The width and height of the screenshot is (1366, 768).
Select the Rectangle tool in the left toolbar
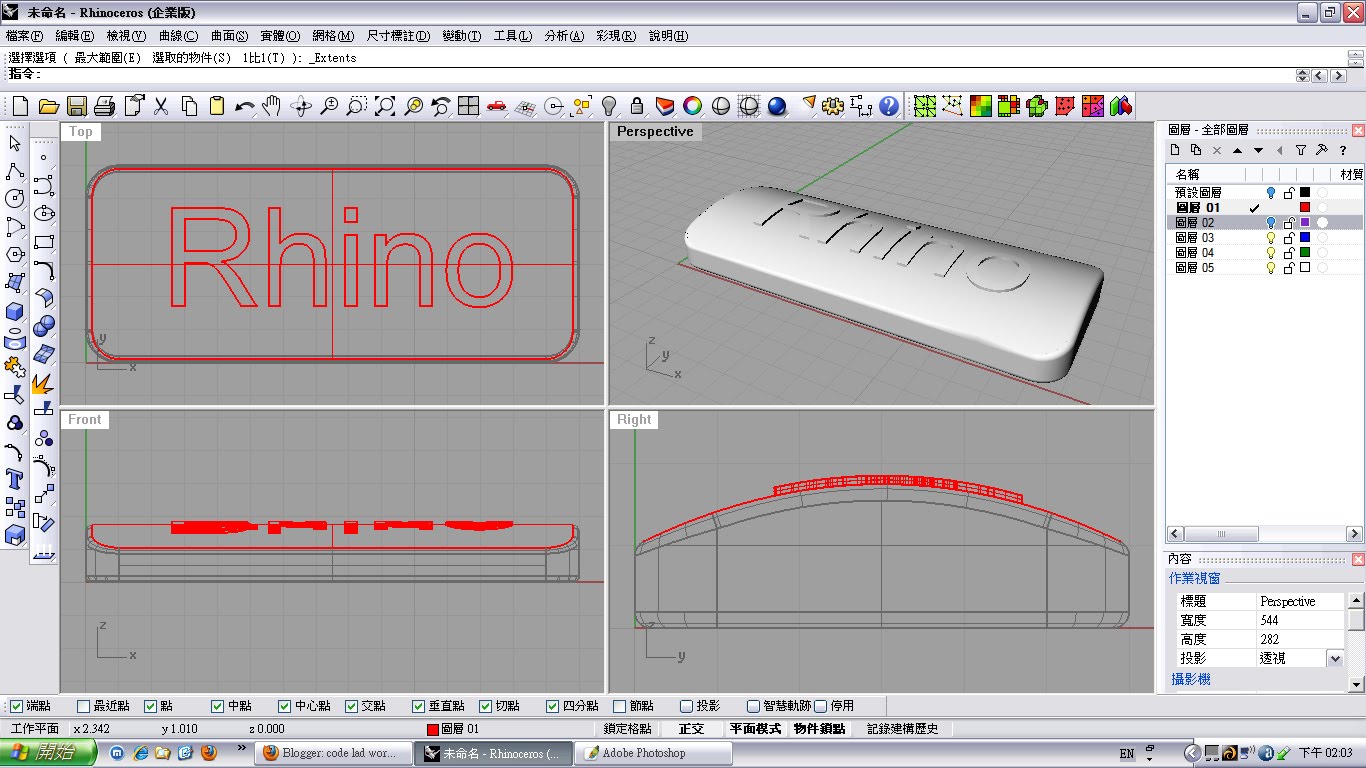coord(44,242)
